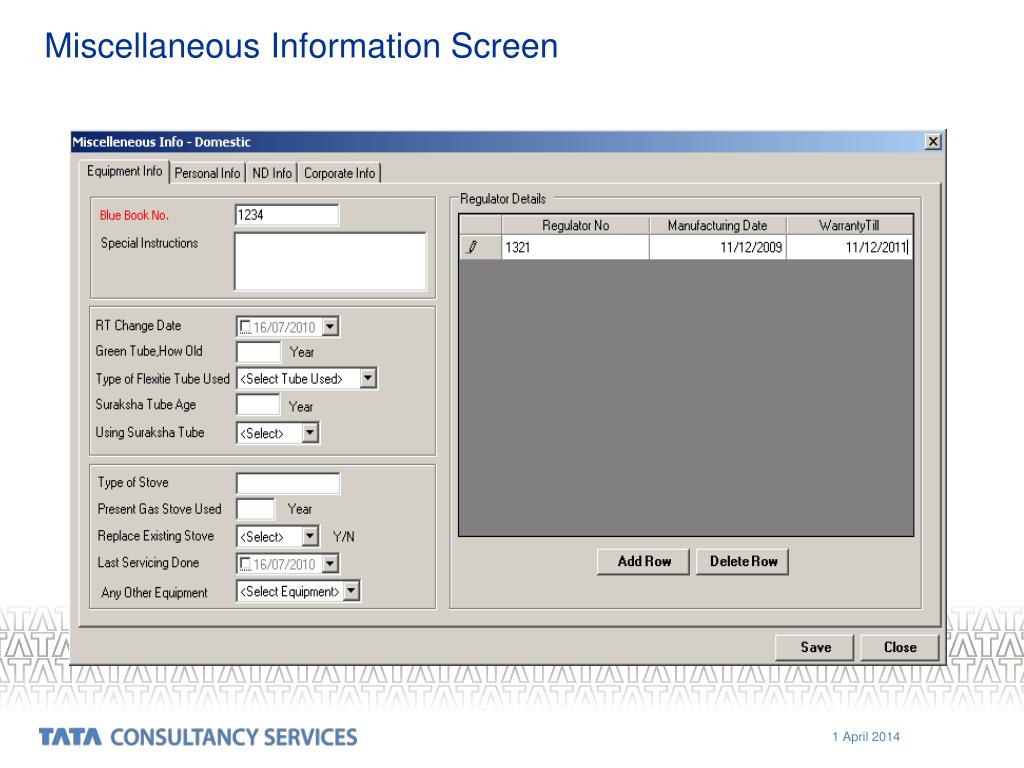Click the Close button at bottom
Image resolution: width=1024 pixels, height=768 pixels.
click(900, 647)
